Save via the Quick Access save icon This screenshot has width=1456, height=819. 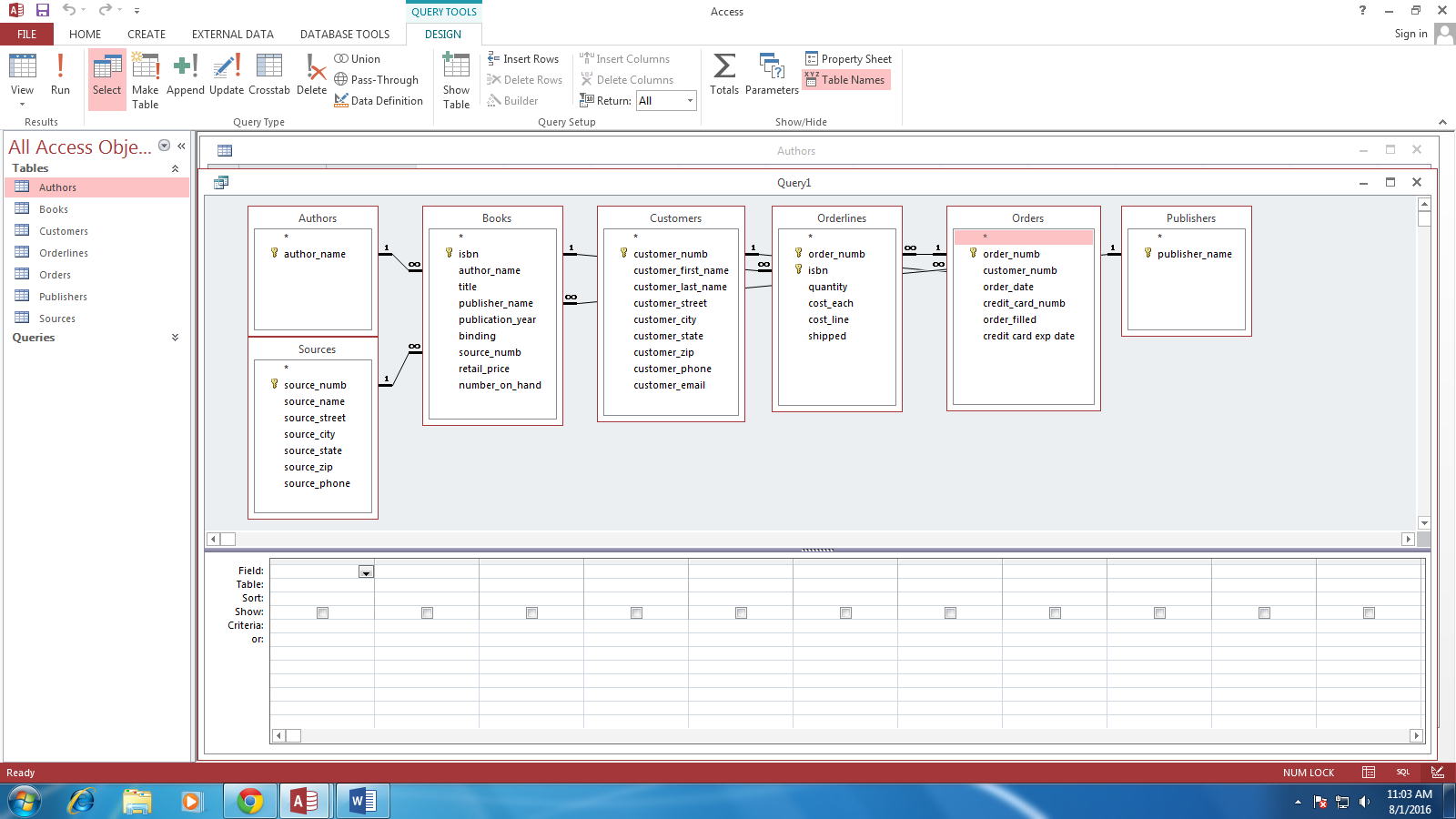[43, 10]
